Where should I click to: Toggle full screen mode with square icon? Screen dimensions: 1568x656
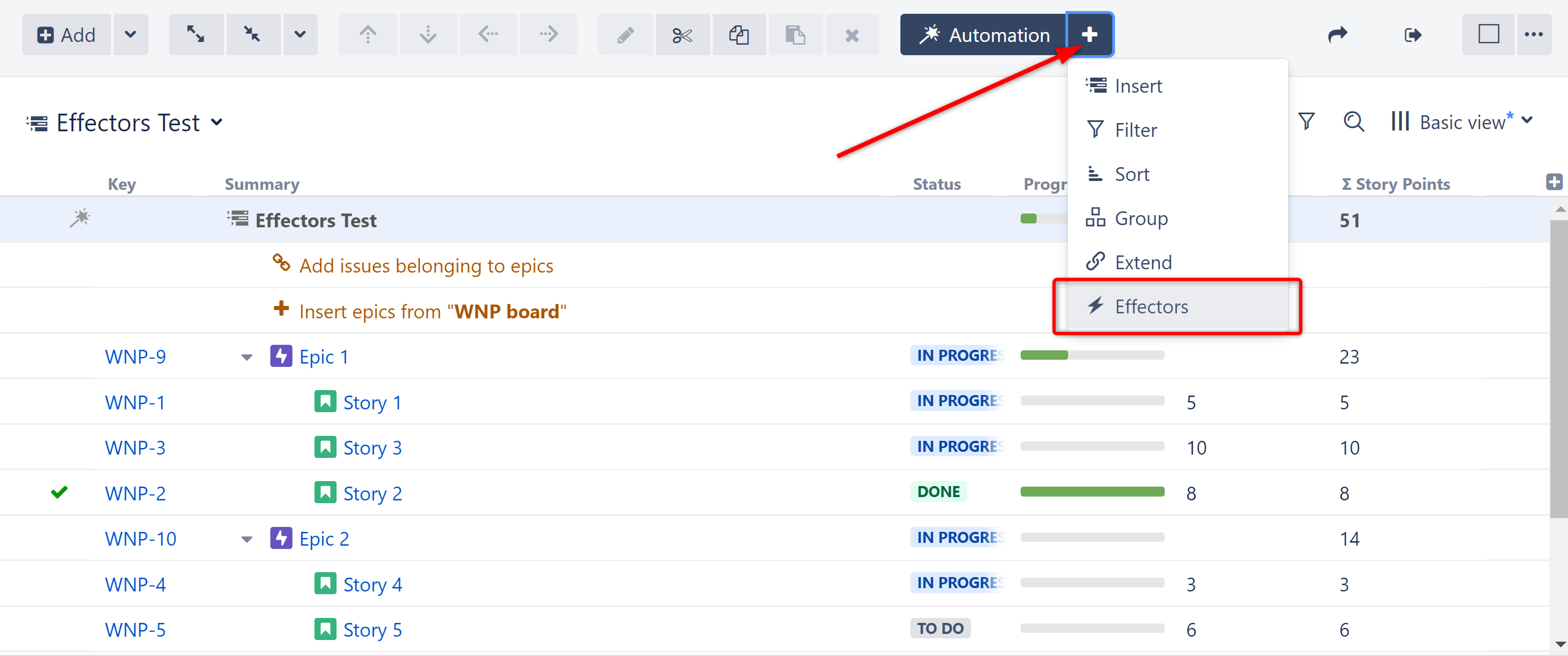pyautogui.click(x=1487, y=35)
